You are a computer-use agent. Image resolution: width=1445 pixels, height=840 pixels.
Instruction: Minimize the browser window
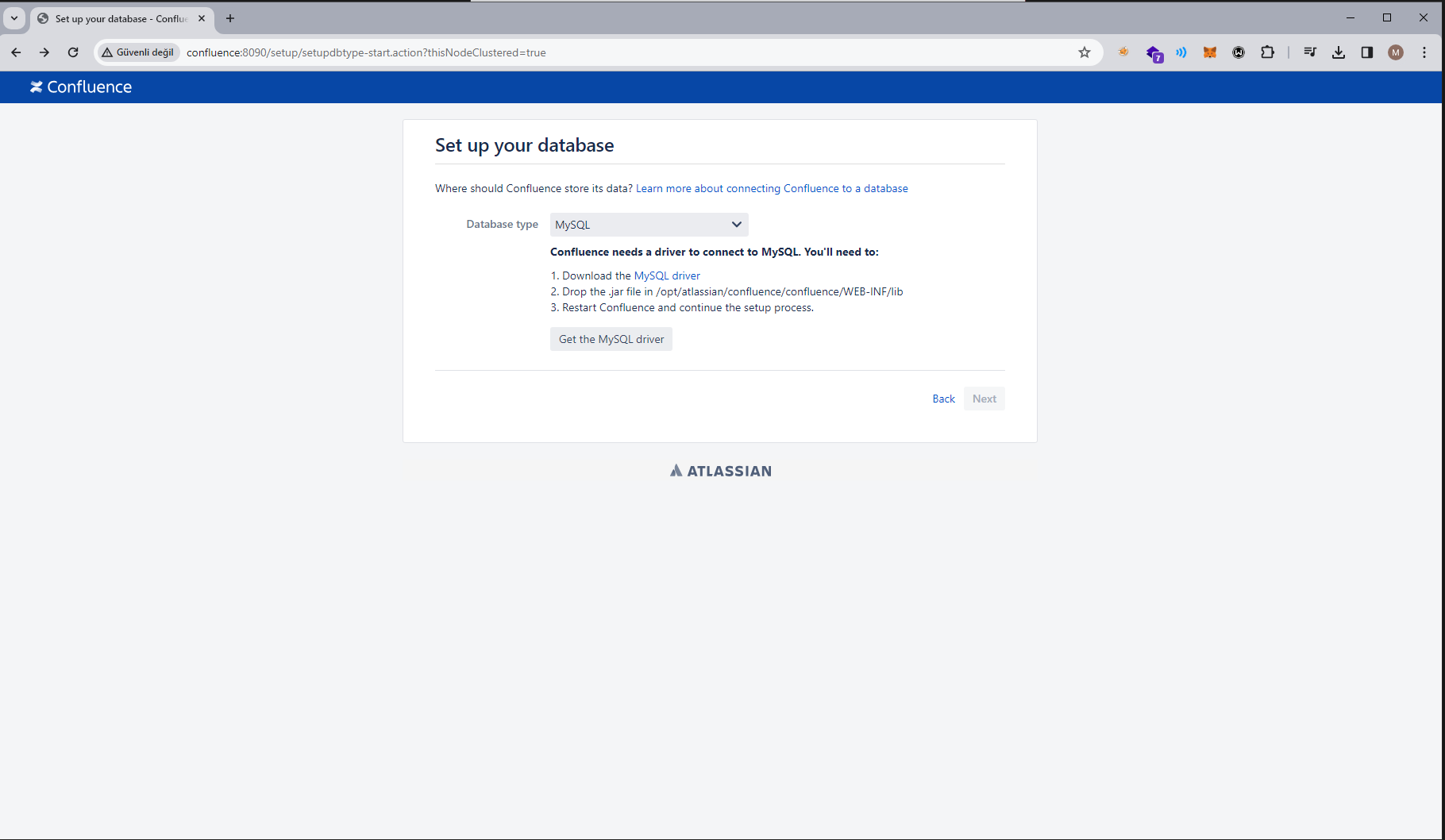click(1351, 17)
